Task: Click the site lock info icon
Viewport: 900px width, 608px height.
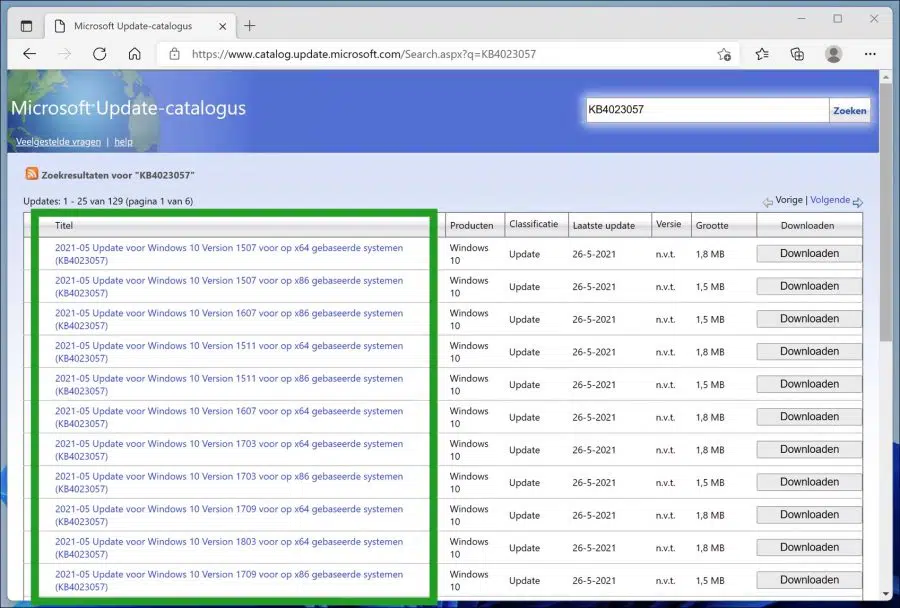Action: pos(174,54)
